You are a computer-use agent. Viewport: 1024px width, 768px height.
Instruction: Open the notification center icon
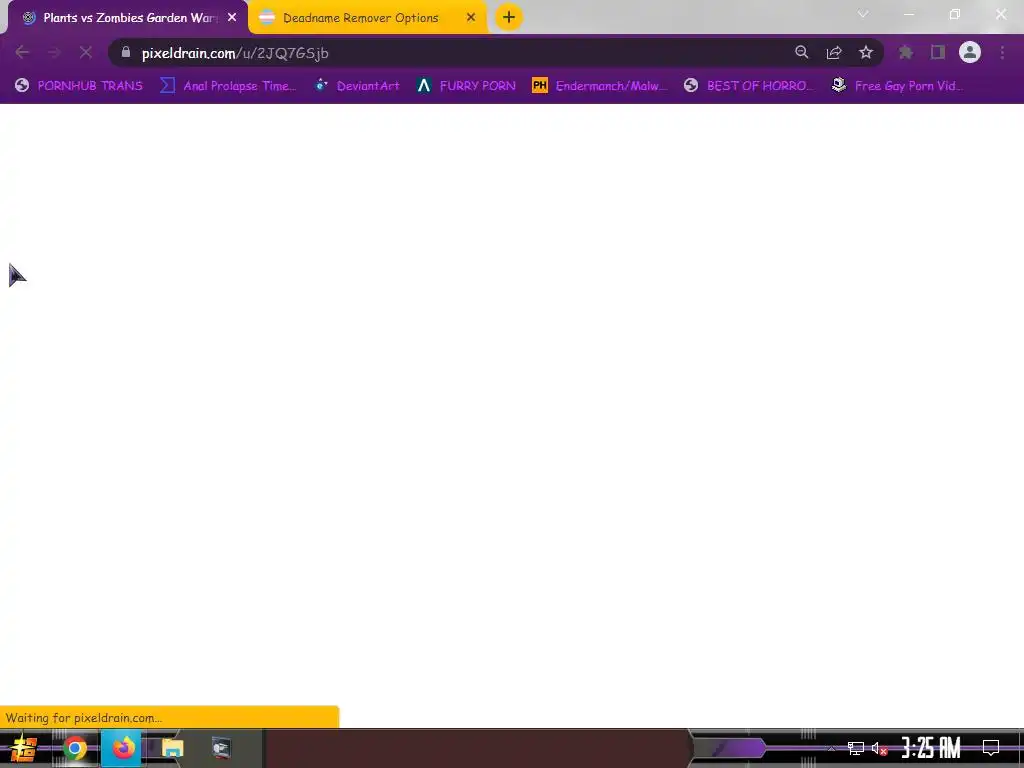click(x=991, y=748)
